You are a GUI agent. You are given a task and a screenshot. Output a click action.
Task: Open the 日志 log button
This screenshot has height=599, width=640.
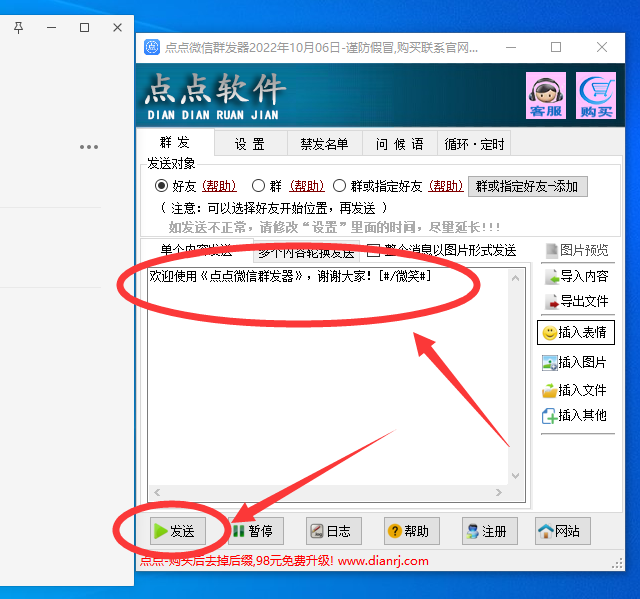(x=334, y=531)
